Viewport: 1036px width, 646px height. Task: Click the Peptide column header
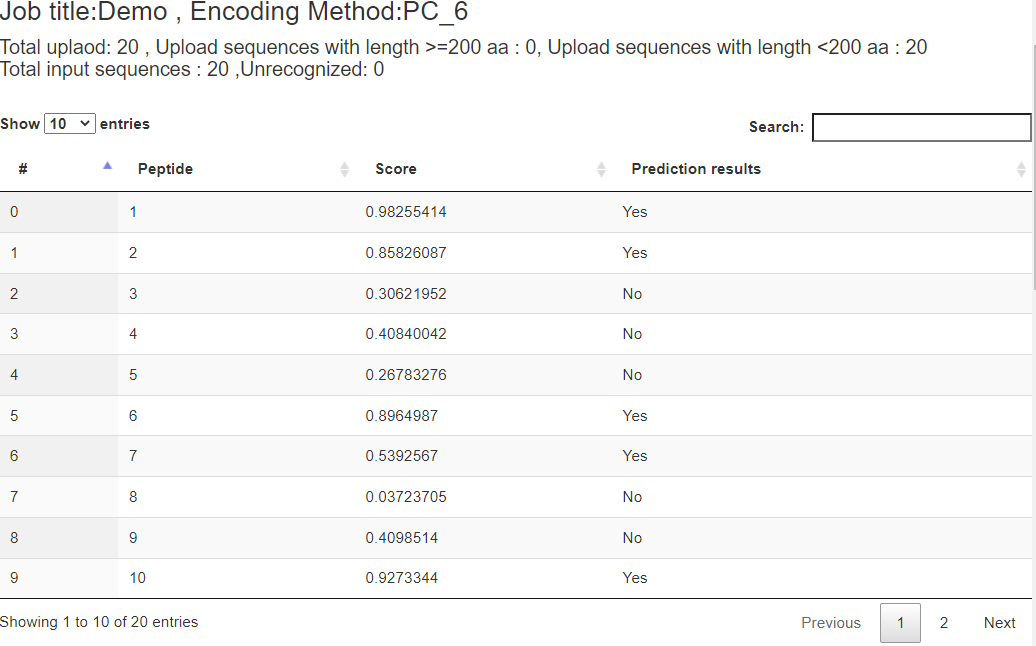tap(165, 169)
